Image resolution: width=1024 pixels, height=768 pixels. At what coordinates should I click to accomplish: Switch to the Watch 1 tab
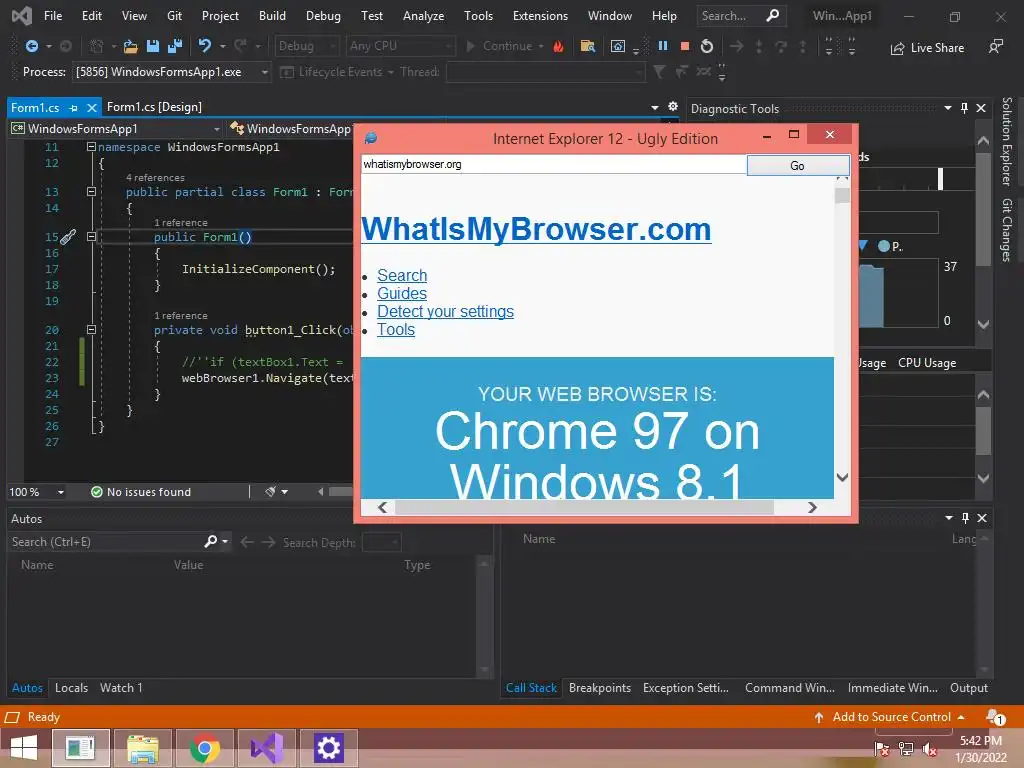coord(121,688)
